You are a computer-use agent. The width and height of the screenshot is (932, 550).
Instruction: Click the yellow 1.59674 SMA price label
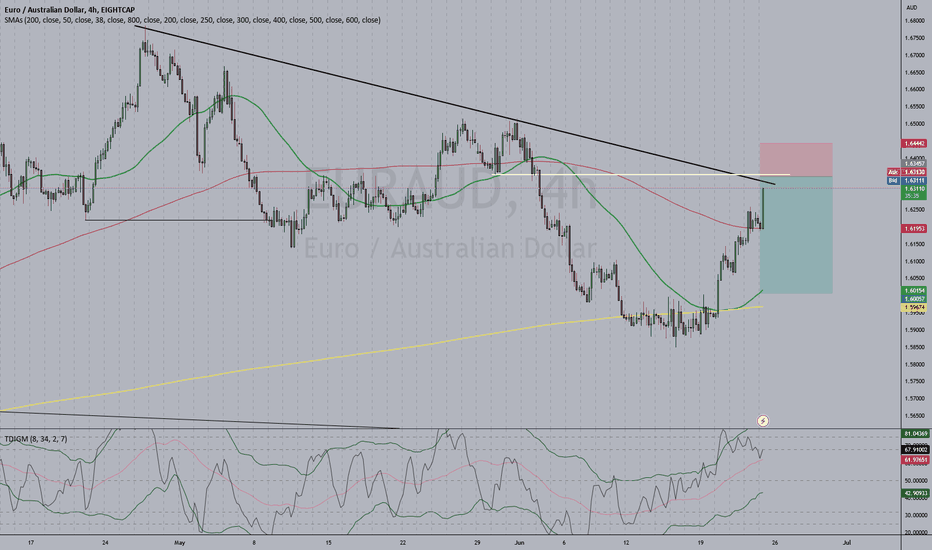pyautogui.click(x=914, y=307)
